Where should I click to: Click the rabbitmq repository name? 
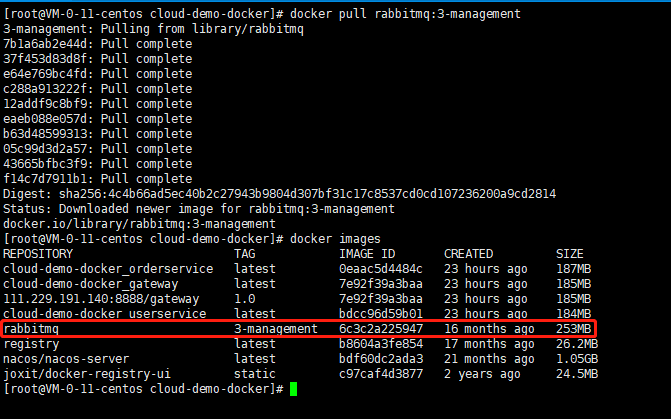pyautogui.click(x=31, y=329)
